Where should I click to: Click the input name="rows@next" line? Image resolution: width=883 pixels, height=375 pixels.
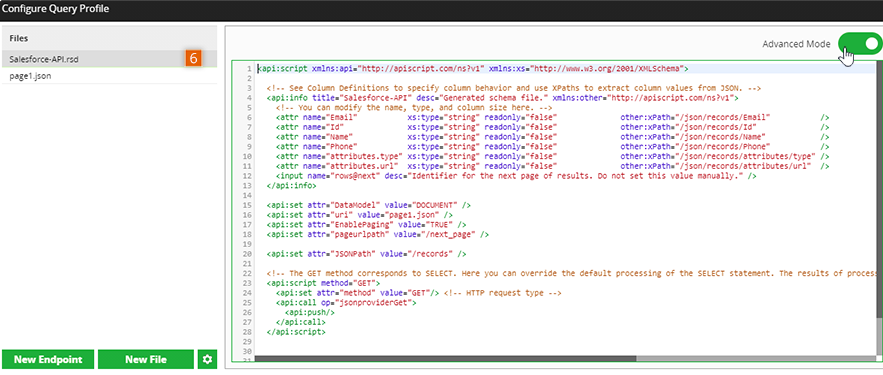coord(515,176)
